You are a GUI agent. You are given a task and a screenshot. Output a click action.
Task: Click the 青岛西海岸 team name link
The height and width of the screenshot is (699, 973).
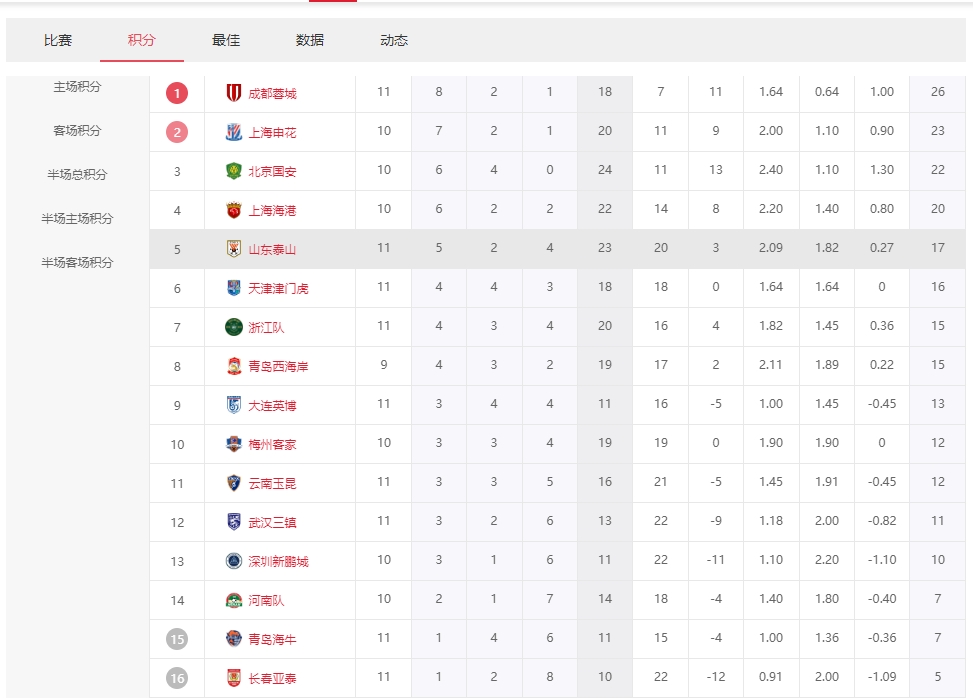(x=278, y=366)
